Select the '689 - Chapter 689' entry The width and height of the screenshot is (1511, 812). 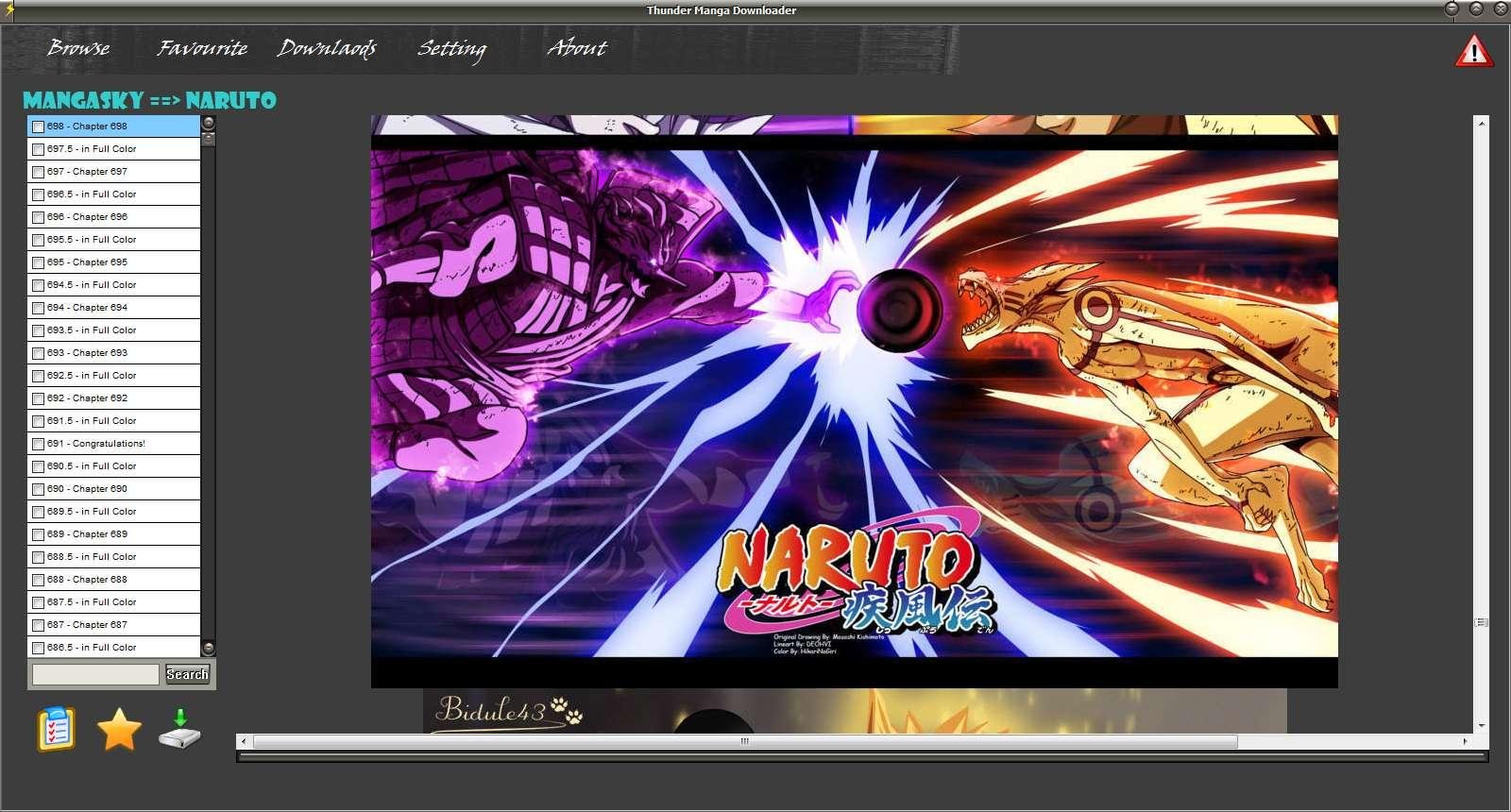(x=114, y=534)
